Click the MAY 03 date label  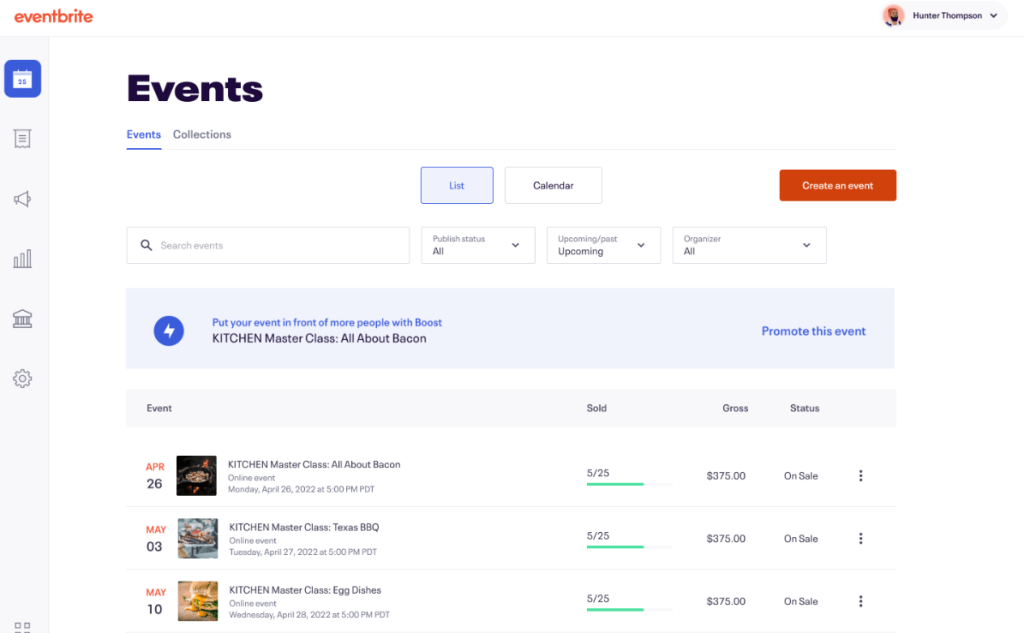pyautogui.click(x=155, y=538)
